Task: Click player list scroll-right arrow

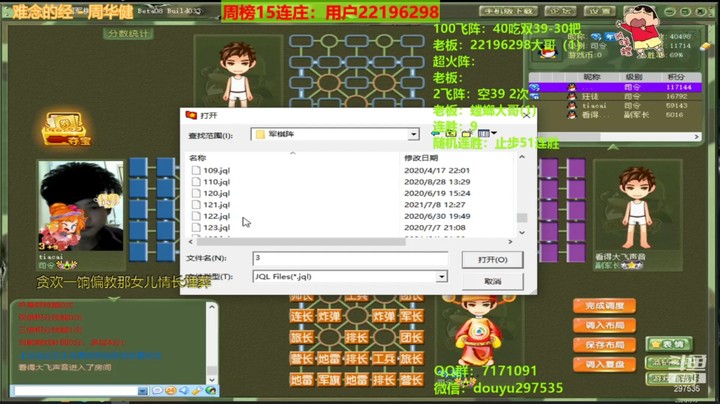Action: [x=697, y=137]
